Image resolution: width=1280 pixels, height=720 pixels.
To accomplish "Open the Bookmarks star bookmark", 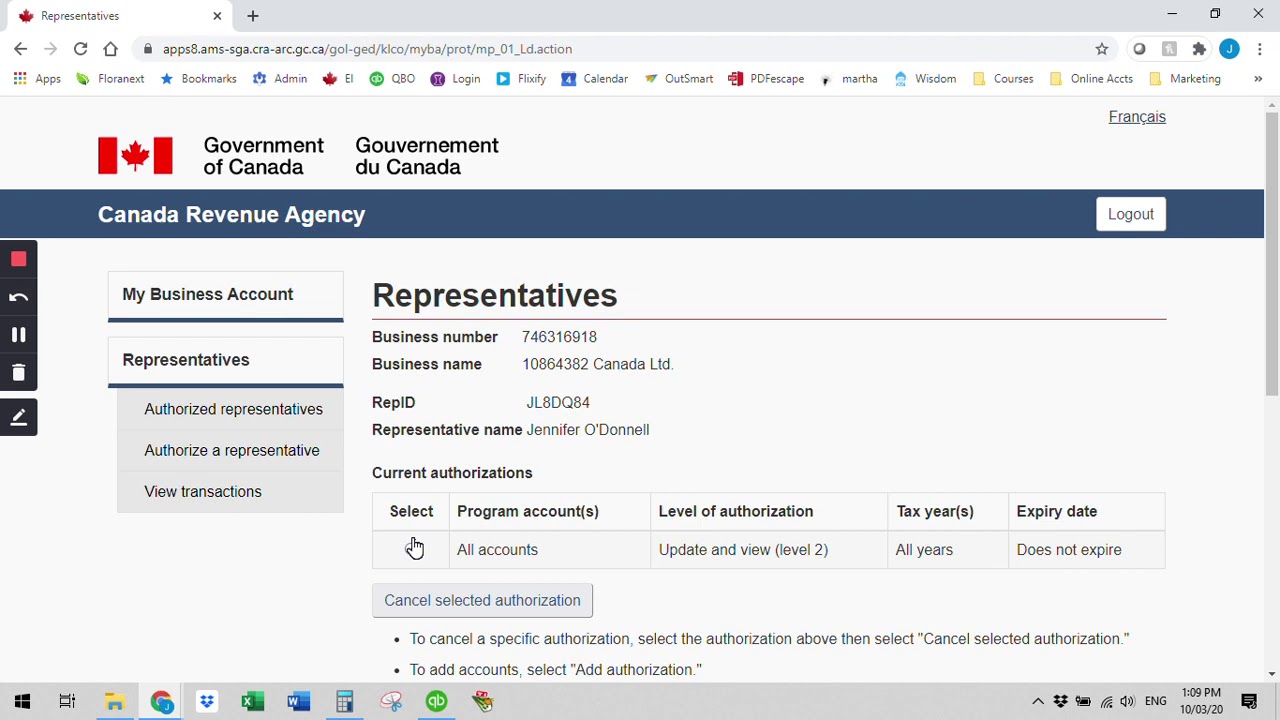I will pos(198,79).
